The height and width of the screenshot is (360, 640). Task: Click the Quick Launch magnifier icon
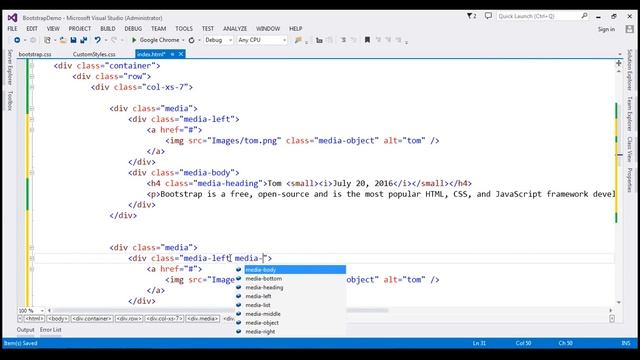(584, 16)
